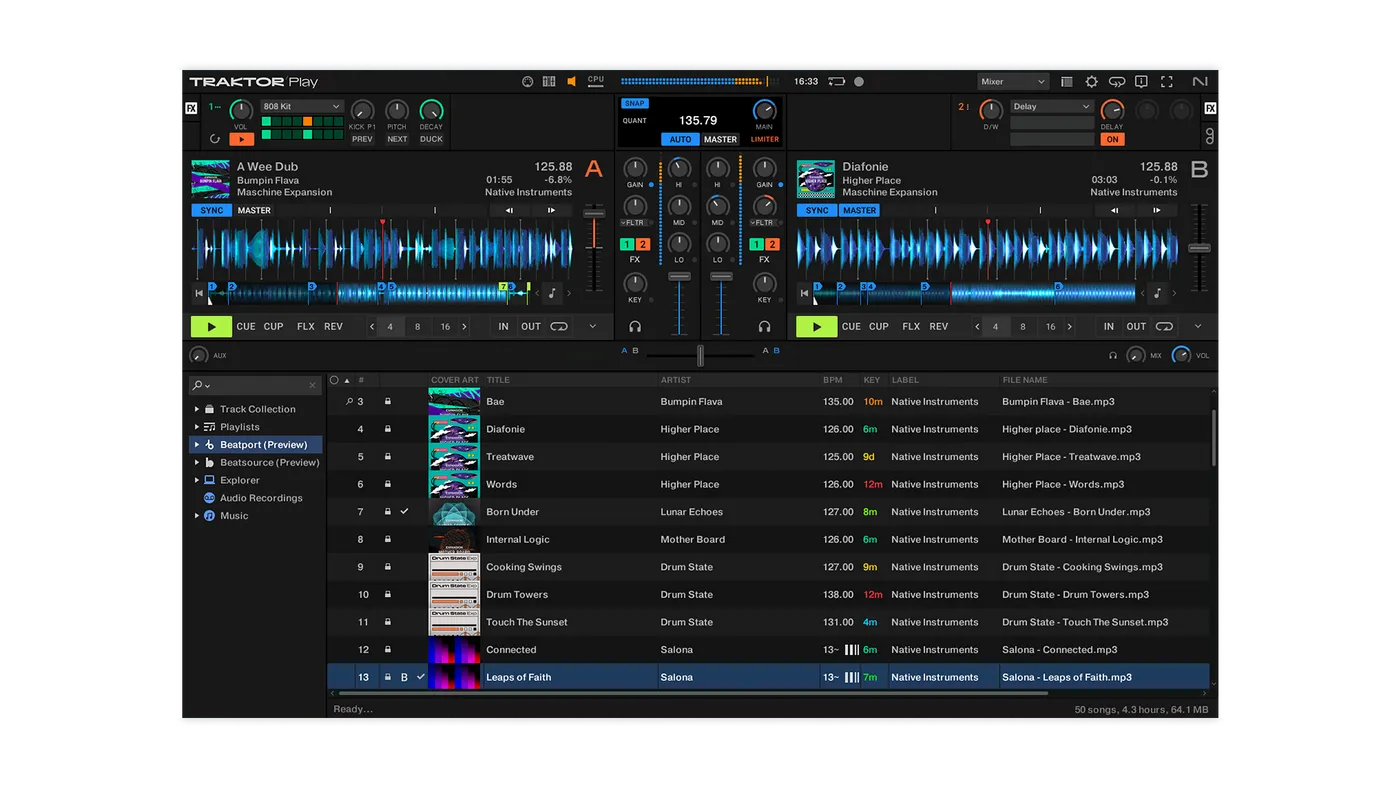Viewport: 1400px width, 788px height.
Task: Enable FLX flux mode on Deck A
Action: (x=306, y=327)
